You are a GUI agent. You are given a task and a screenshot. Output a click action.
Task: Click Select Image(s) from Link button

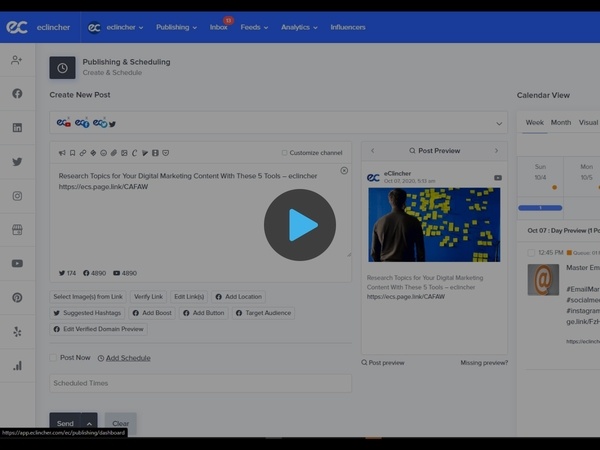click(x=88, y=297)
